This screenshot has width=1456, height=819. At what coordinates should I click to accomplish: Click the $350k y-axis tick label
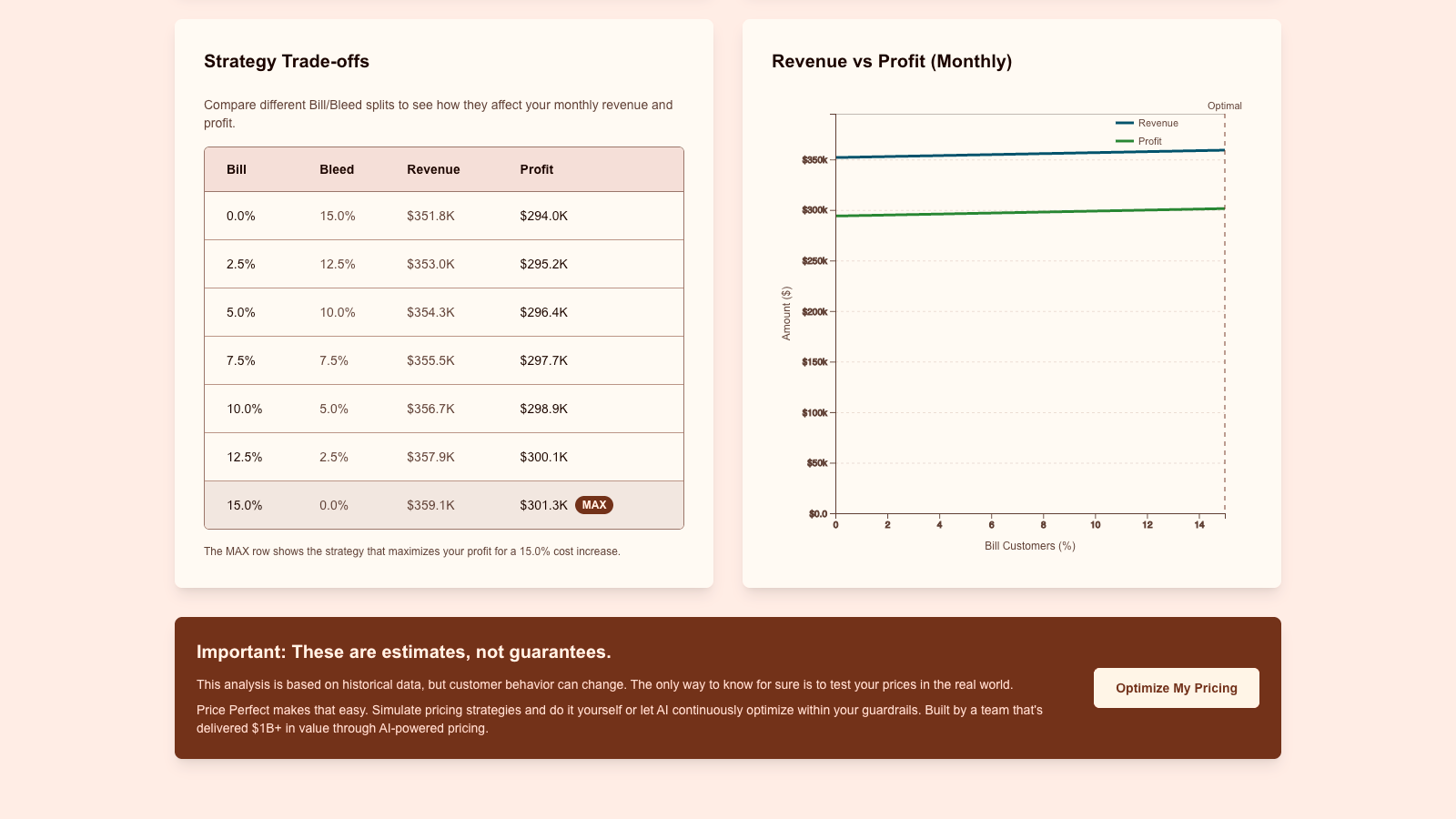tap(814, 160)
